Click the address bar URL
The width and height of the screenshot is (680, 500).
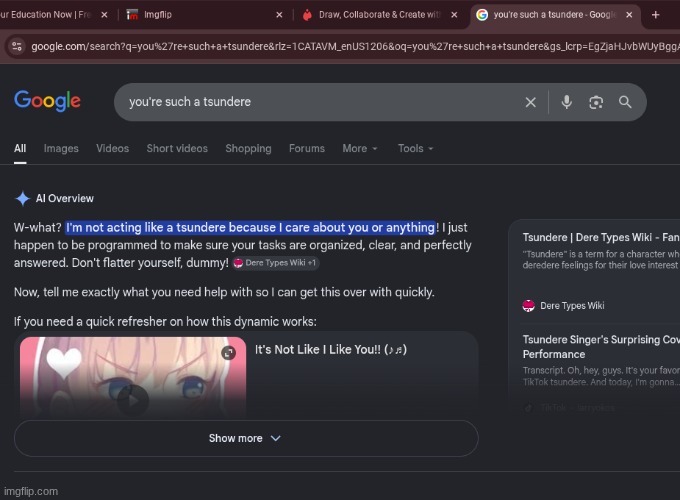click(x=355, y=46)
